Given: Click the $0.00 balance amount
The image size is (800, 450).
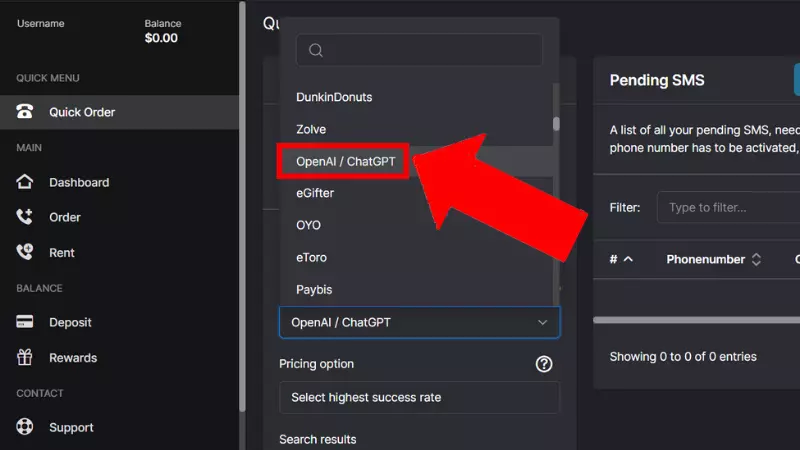Looking at the screenshot, I should pos(161,38).
